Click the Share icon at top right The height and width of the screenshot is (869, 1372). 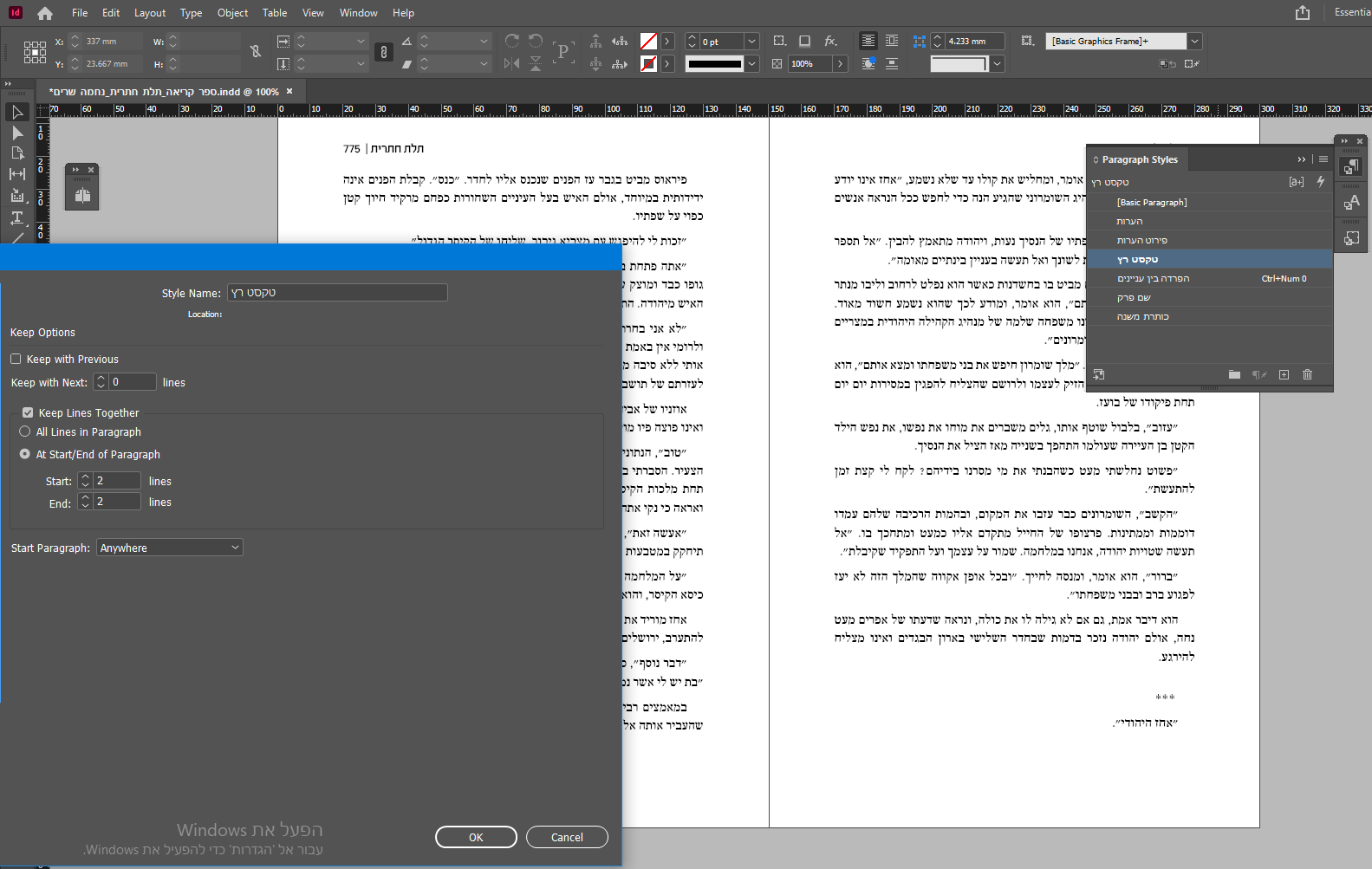coord(1302,13)
